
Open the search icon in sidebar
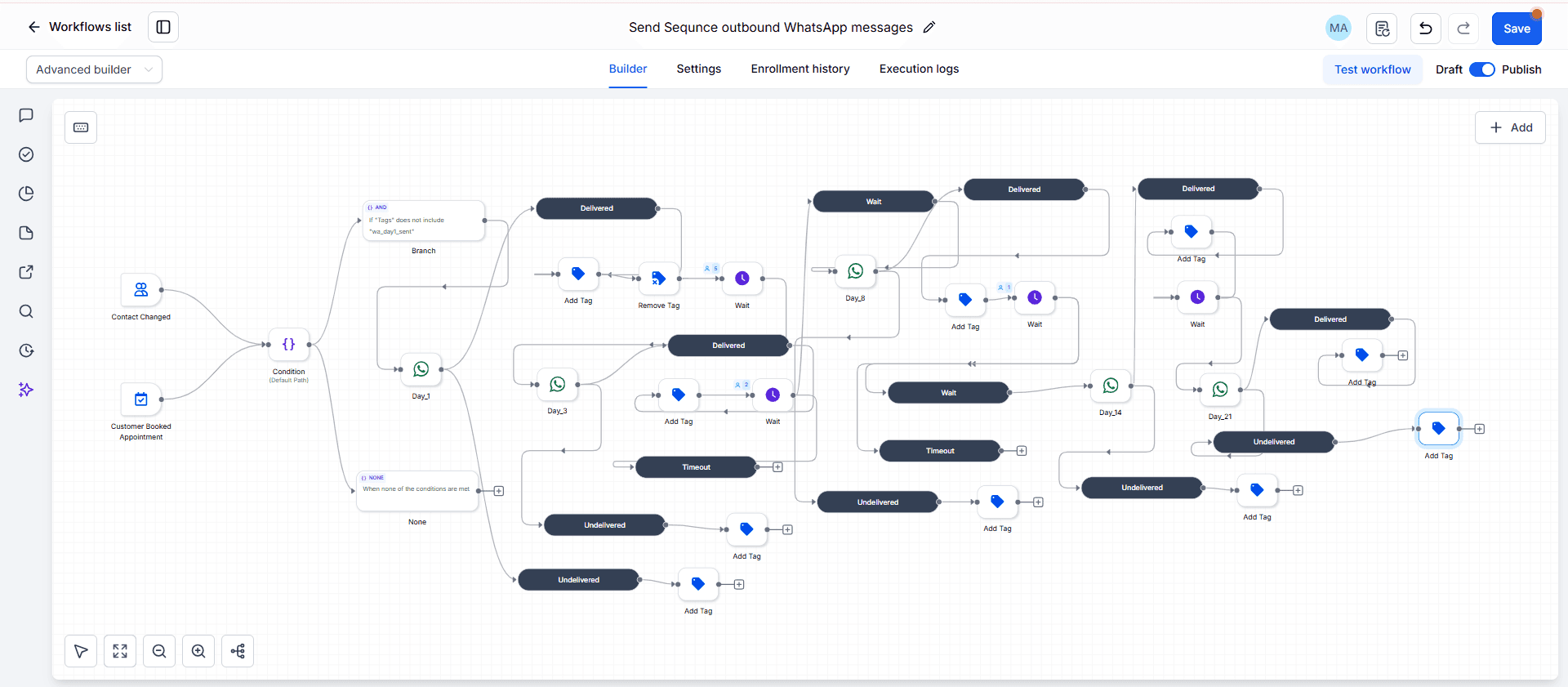click(26, 311)
